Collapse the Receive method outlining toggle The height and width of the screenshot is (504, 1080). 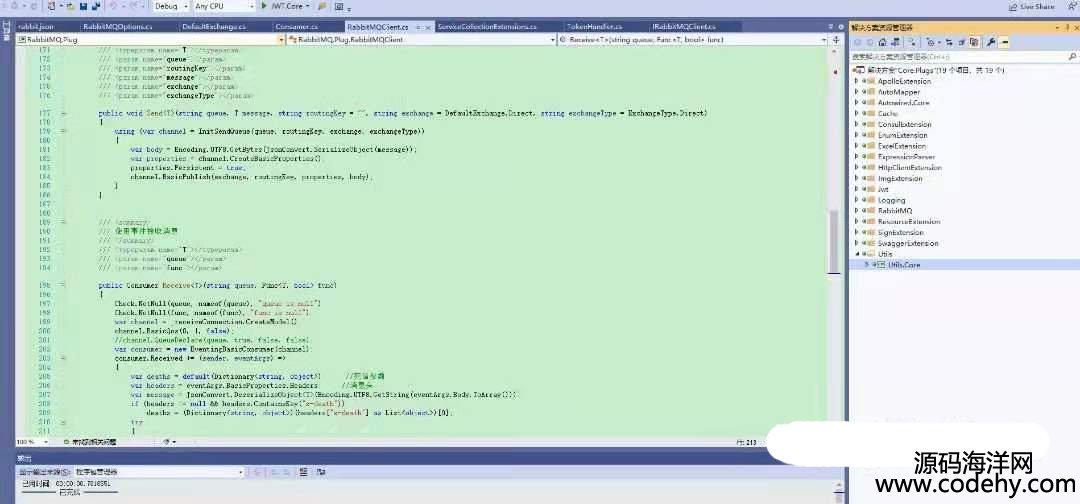coord(64,285)
